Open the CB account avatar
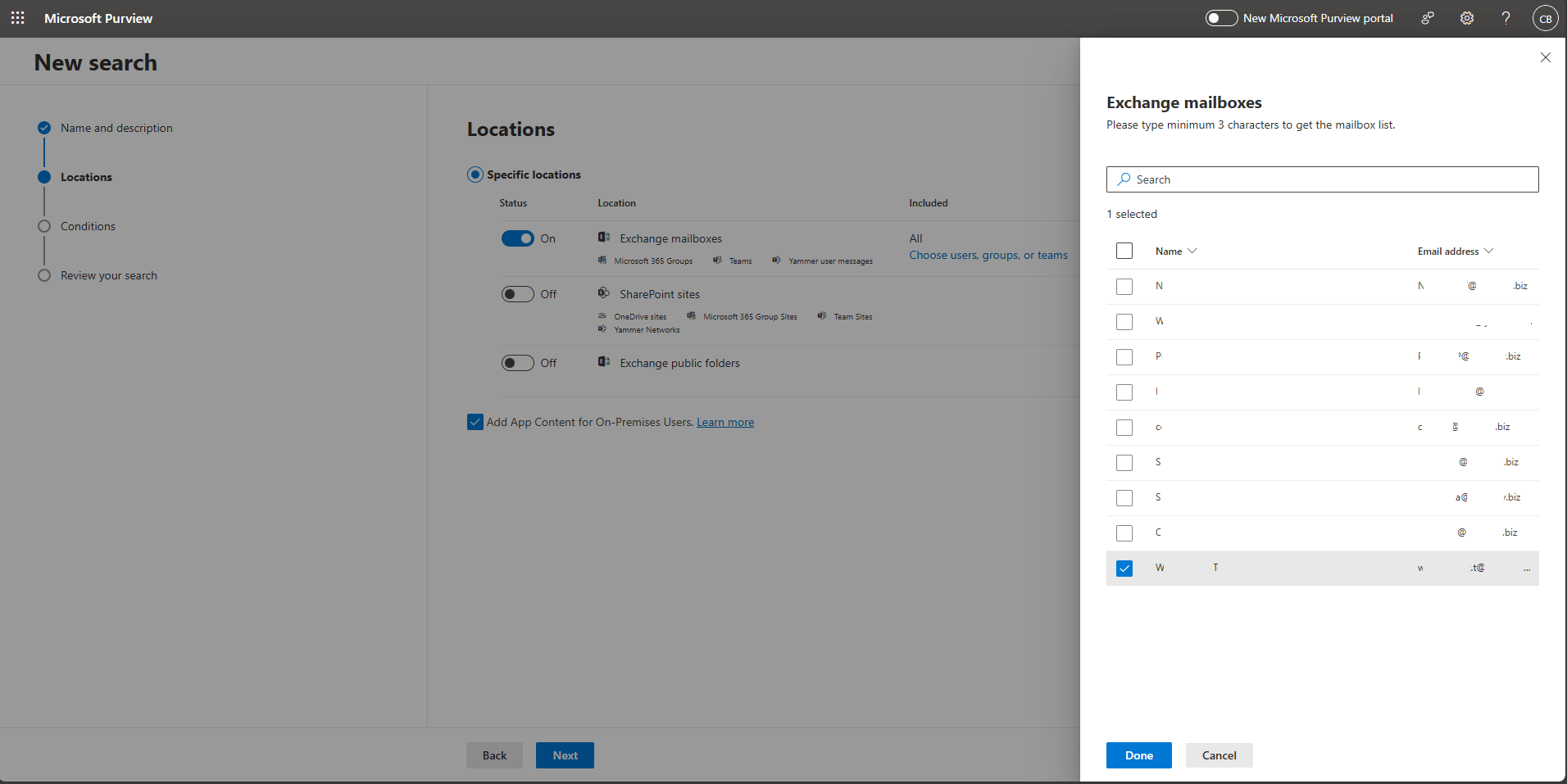1567x784 pixels. pyautogui.click(x=1546, y=18)
